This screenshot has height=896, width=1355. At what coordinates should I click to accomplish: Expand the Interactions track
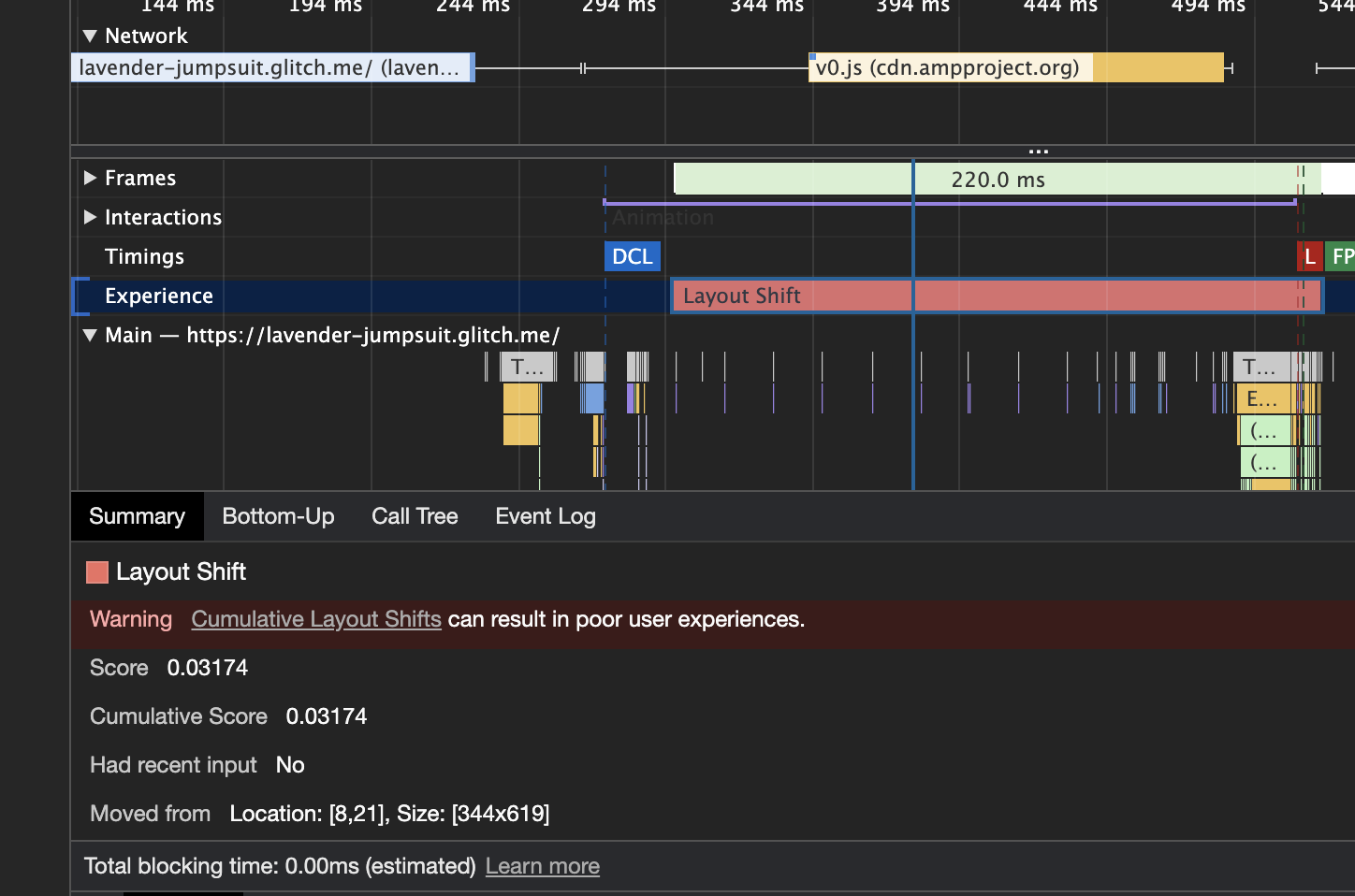90,217
